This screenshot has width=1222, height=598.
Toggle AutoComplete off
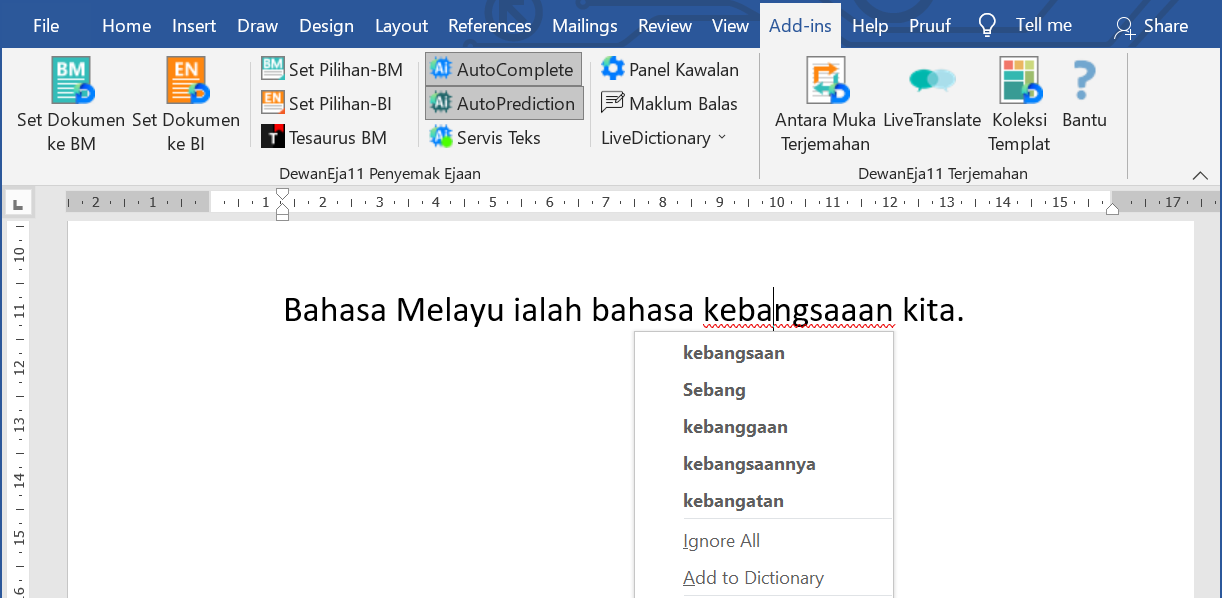(x=503, y=69)
